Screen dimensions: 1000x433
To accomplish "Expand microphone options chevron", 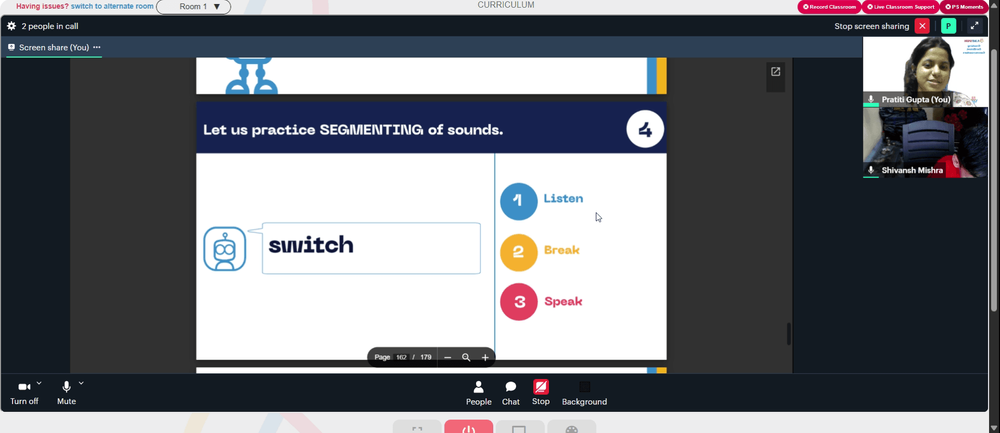I will tap(81, 383).
